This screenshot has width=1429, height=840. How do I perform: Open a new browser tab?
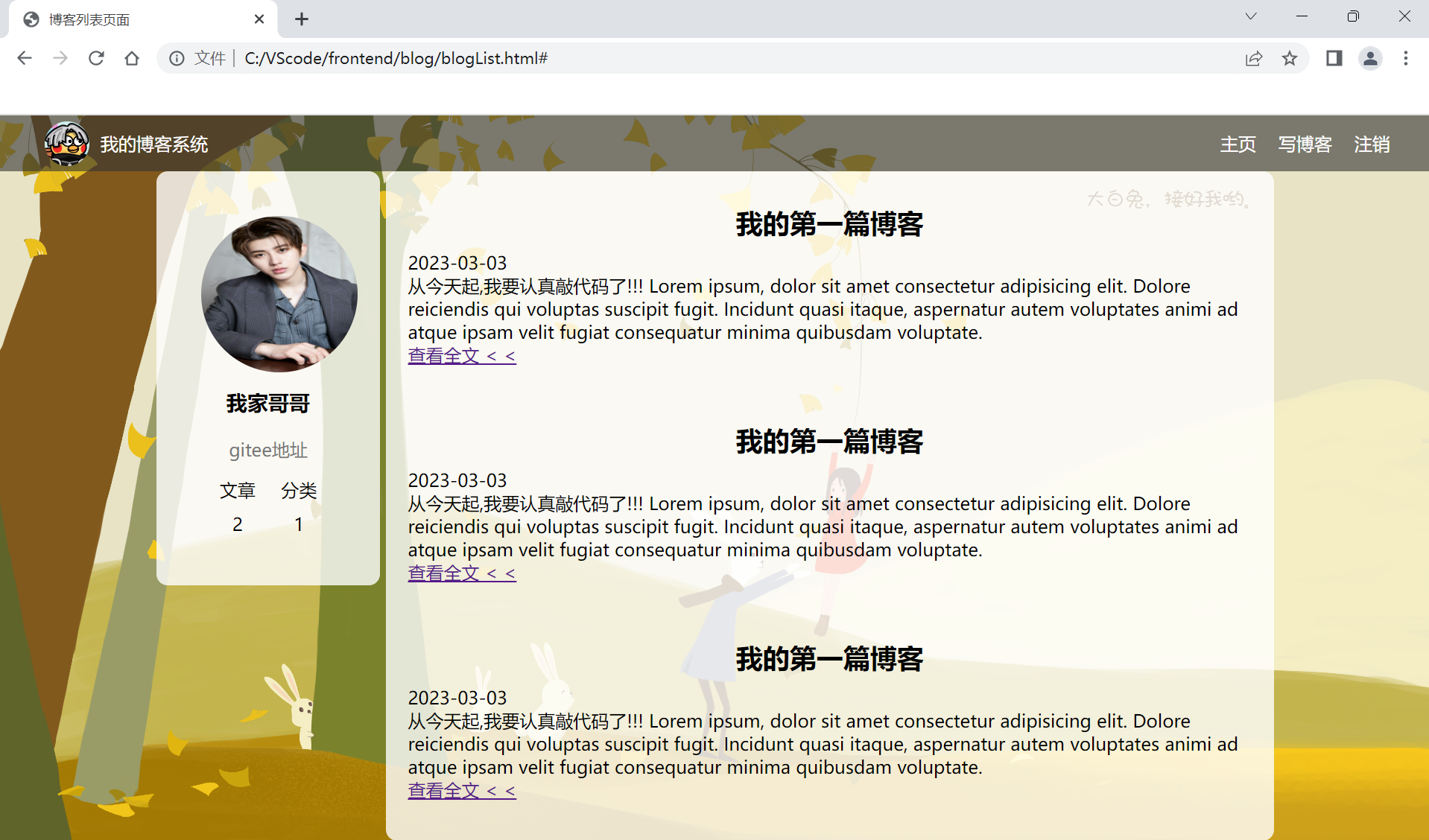tap(302, 19)
